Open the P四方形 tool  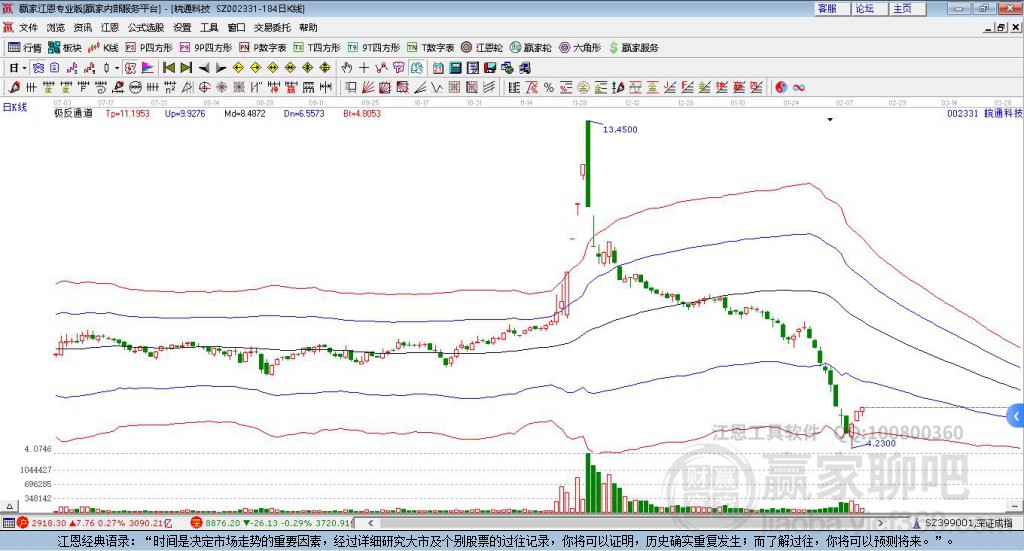149,48
